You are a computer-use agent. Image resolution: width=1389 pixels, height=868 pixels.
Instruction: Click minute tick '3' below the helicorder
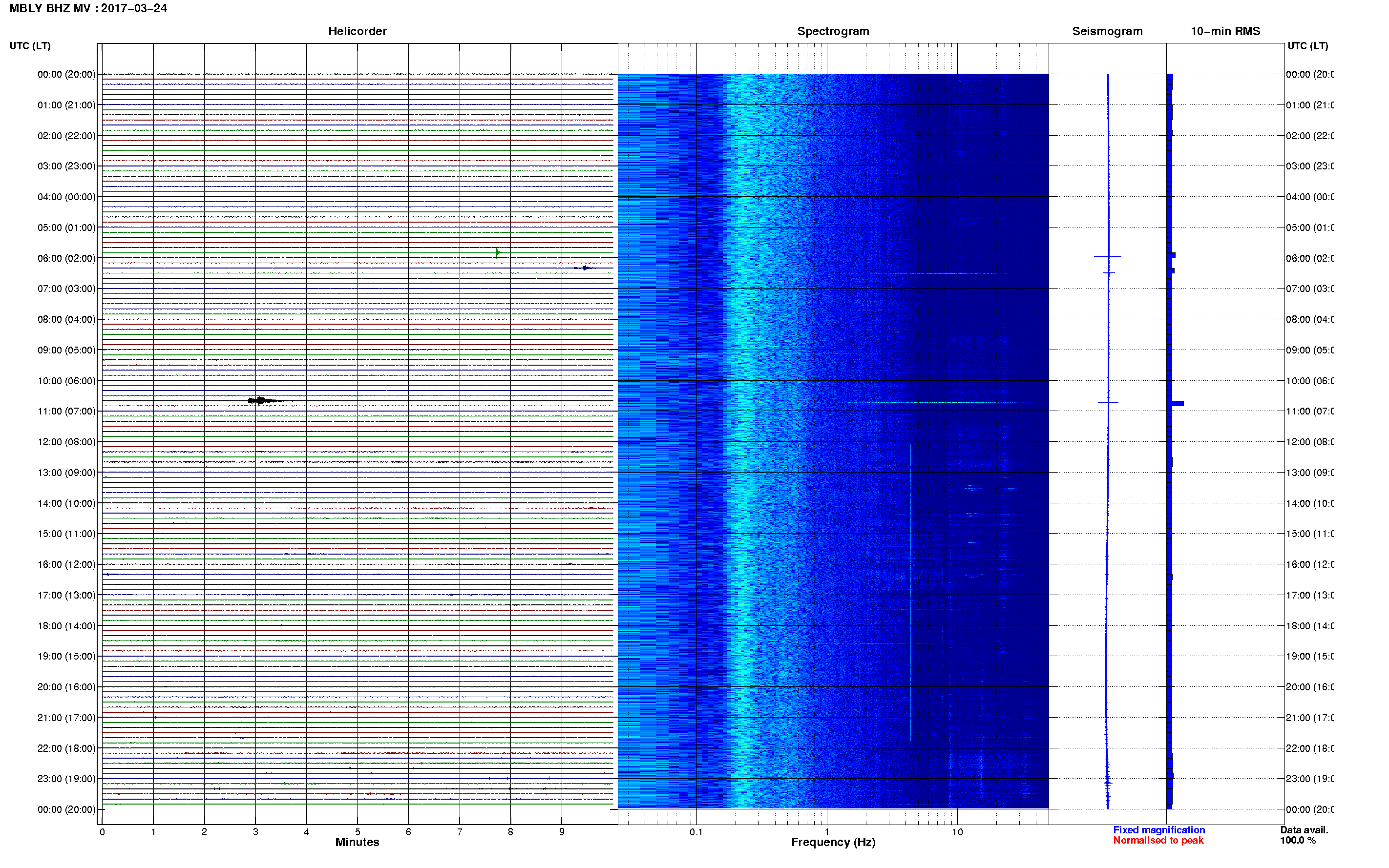point(255,832)
